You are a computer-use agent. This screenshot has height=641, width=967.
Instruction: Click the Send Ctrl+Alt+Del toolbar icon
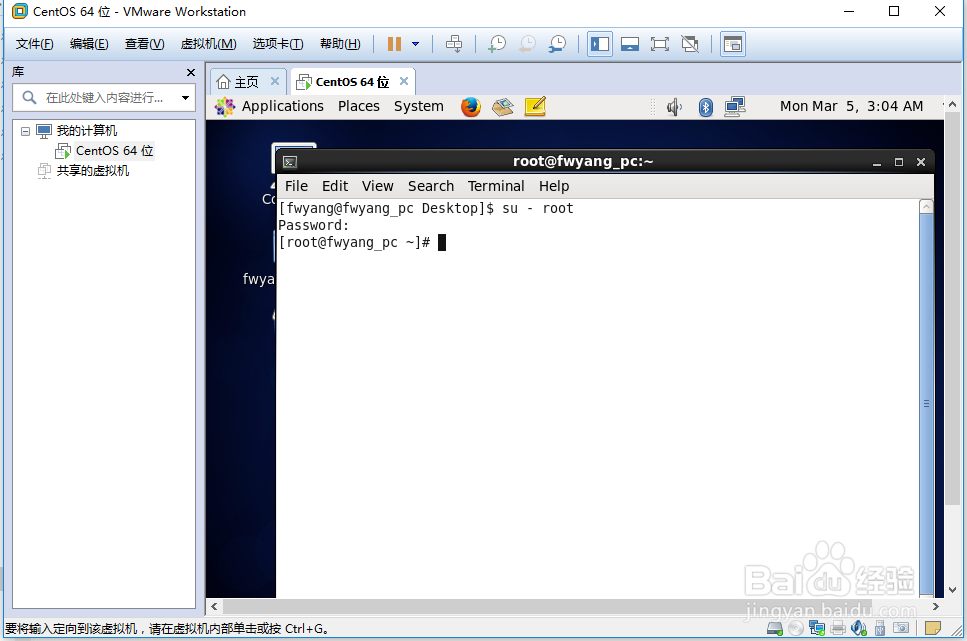[454, 44]
